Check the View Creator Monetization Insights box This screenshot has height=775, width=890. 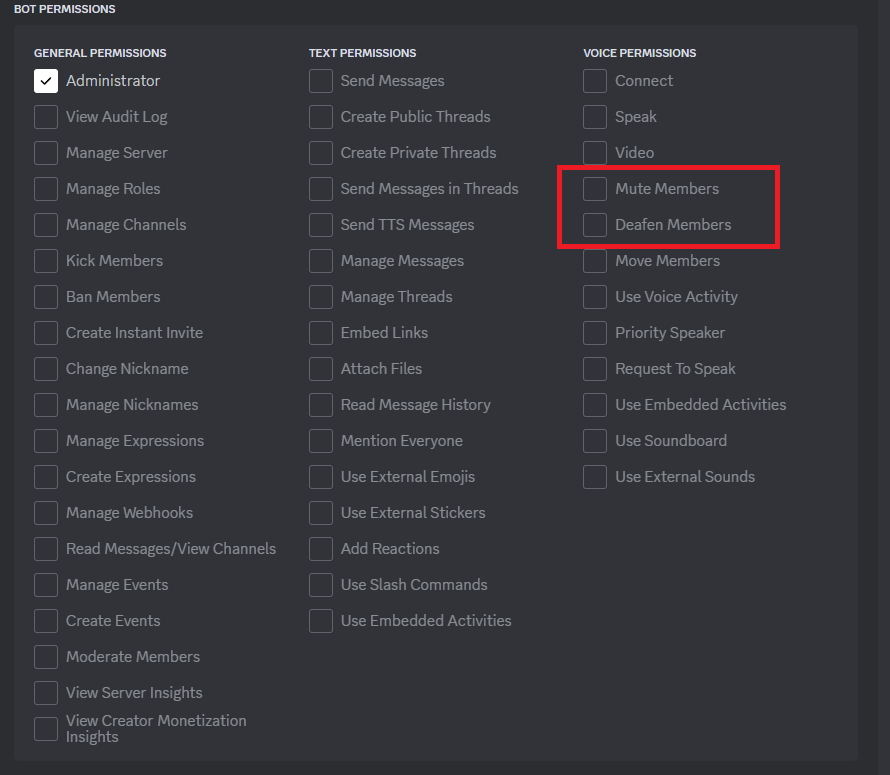point(46,729)
